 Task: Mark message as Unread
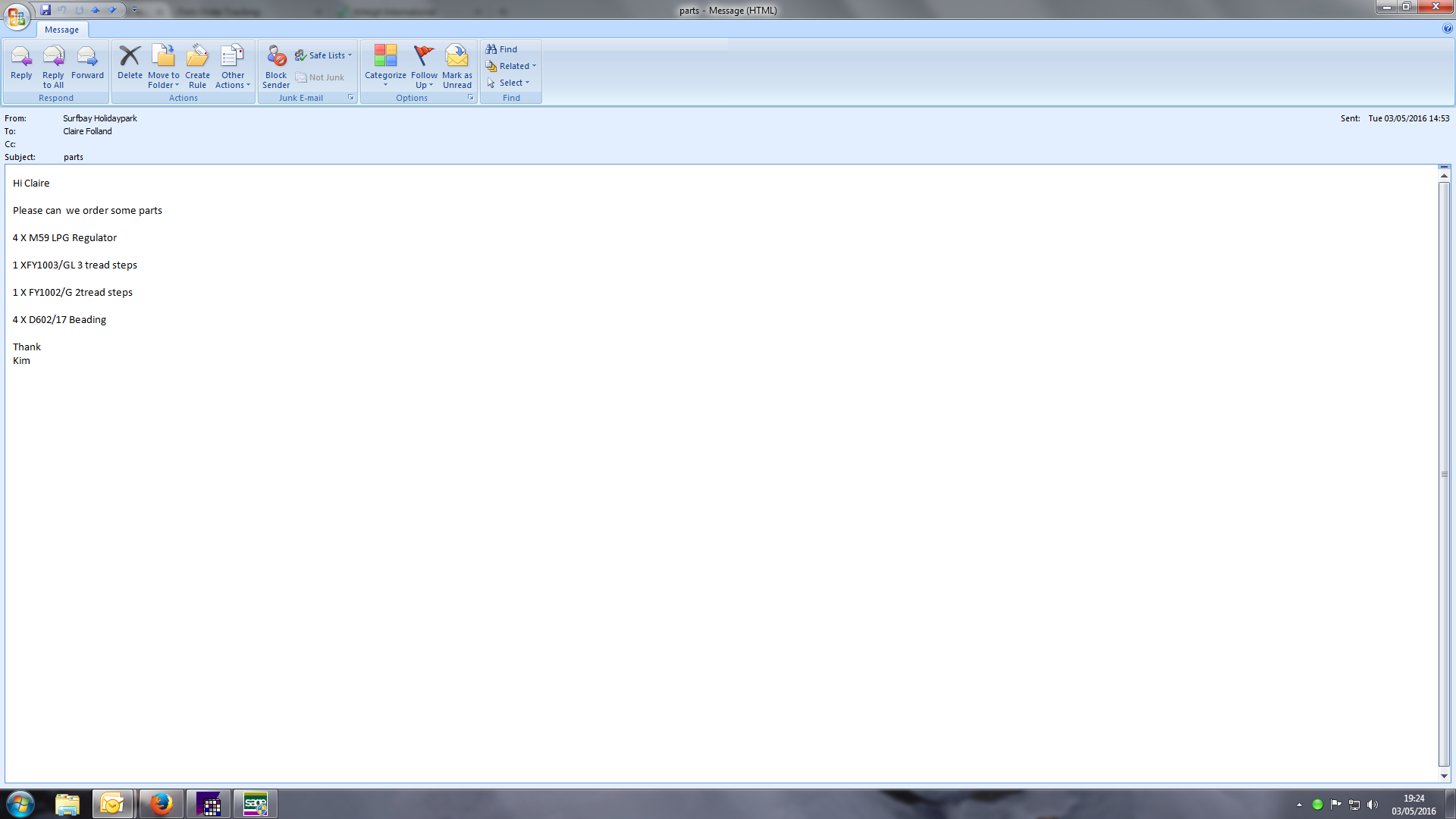[457, 67]
